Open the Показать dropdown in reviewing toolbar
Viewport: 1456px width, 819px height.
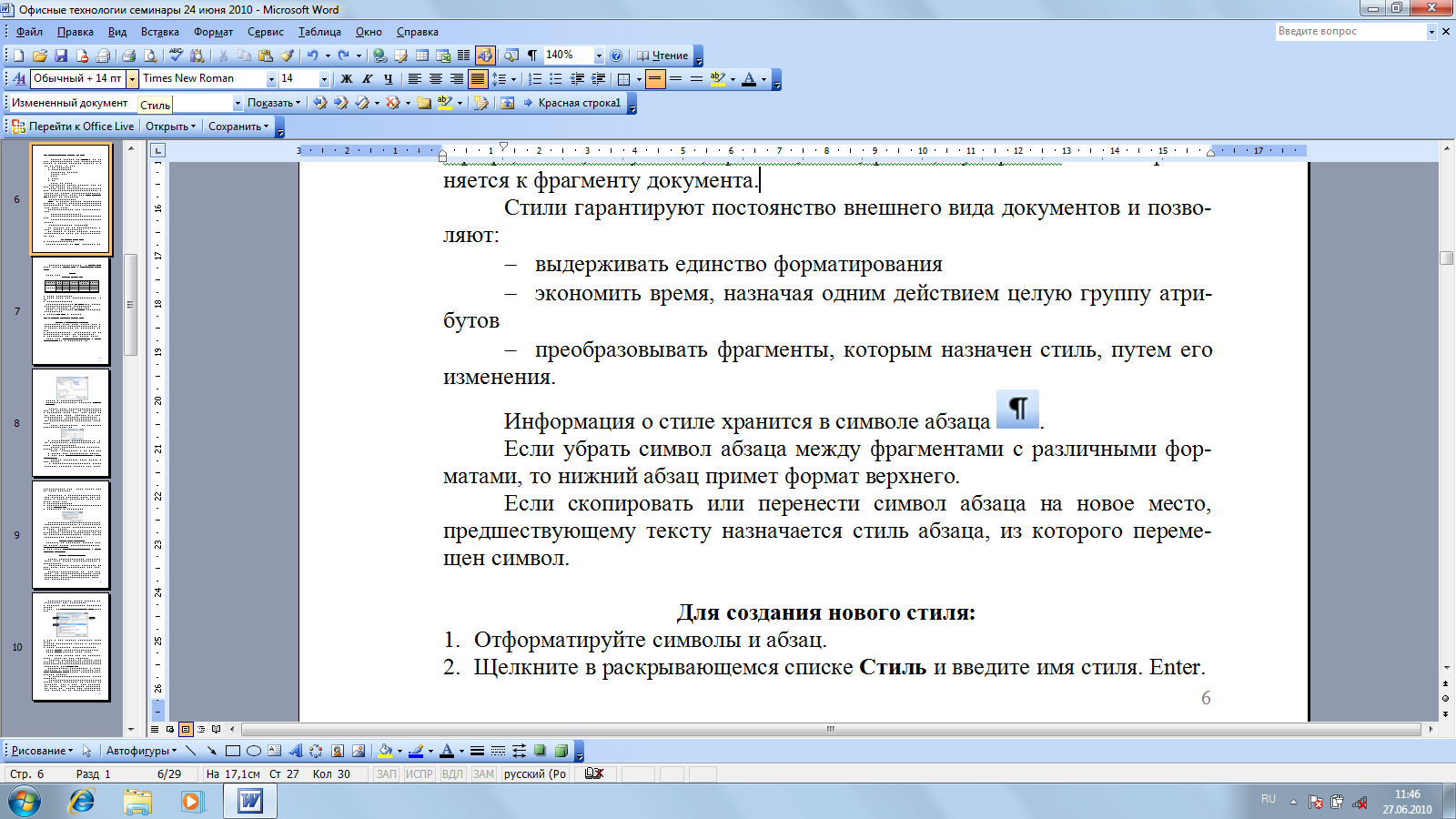(x=273, y=103)
